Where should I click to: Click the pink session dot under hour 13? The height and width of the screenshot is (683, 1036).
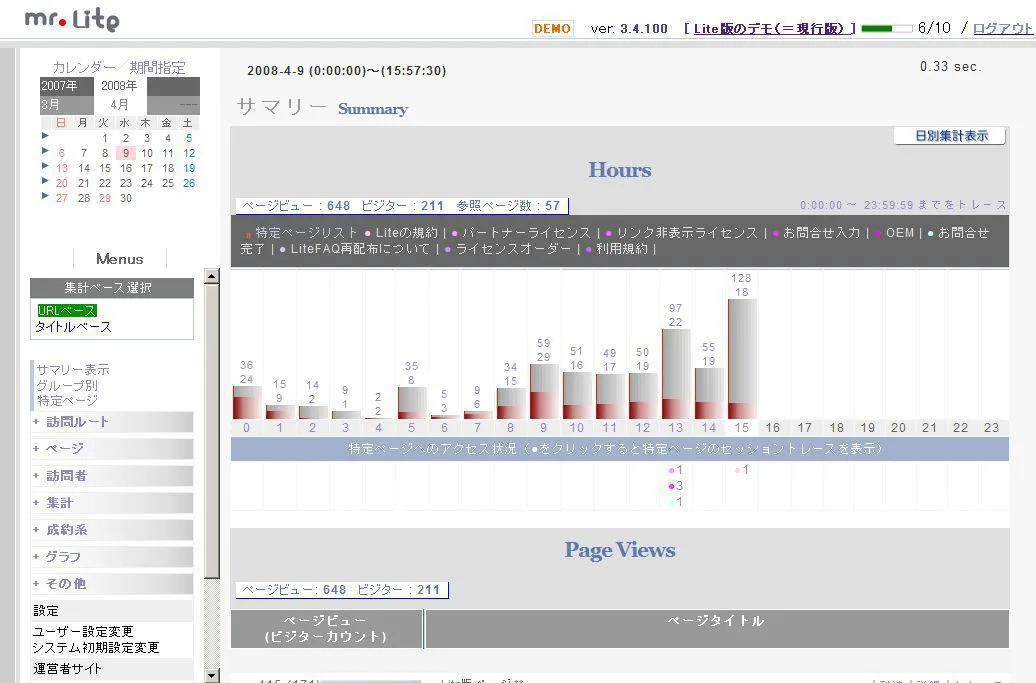click(671, 470)
